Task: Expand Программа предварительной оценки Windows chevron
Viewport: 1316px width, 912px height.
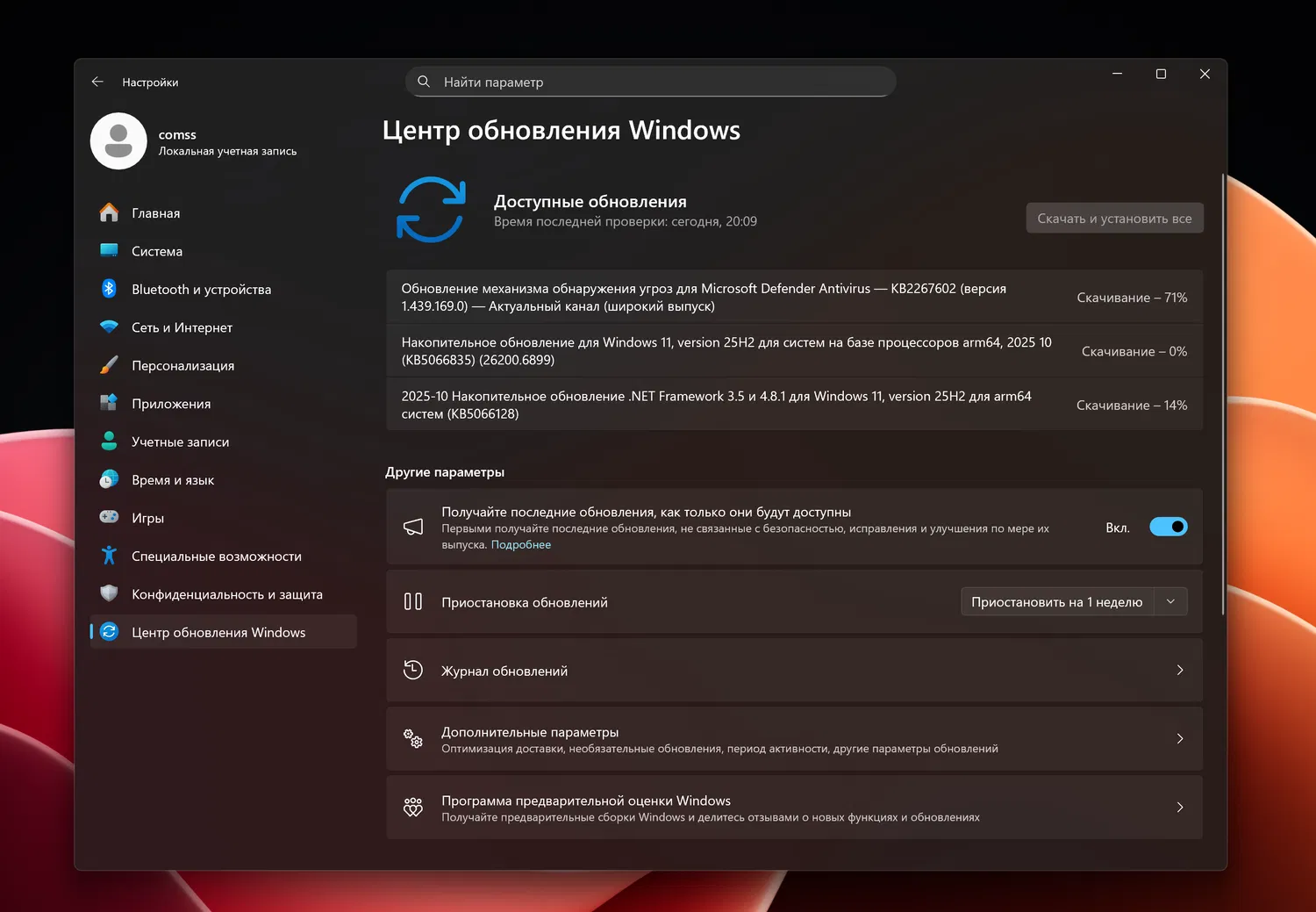Action: coord(1180,807)
